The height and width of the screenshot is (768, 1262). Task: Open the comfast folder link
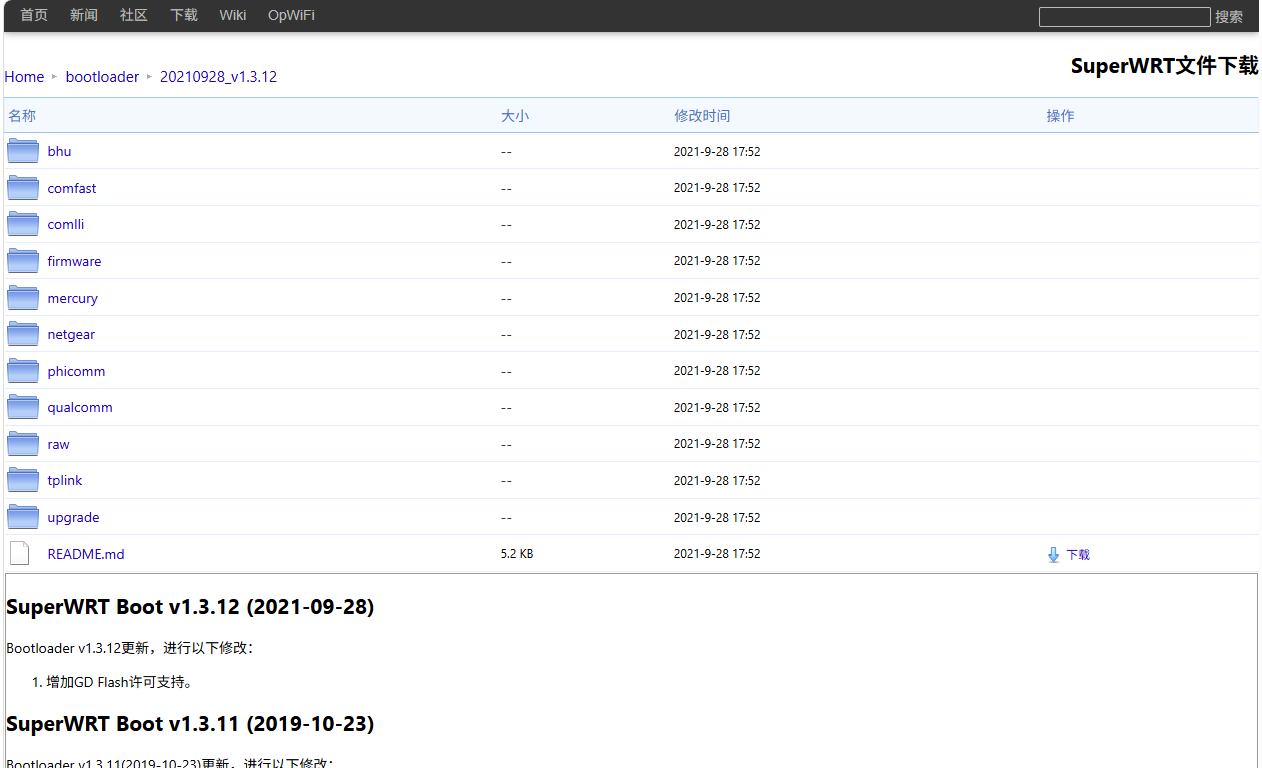pyautogui.click(x=72, y=188)
